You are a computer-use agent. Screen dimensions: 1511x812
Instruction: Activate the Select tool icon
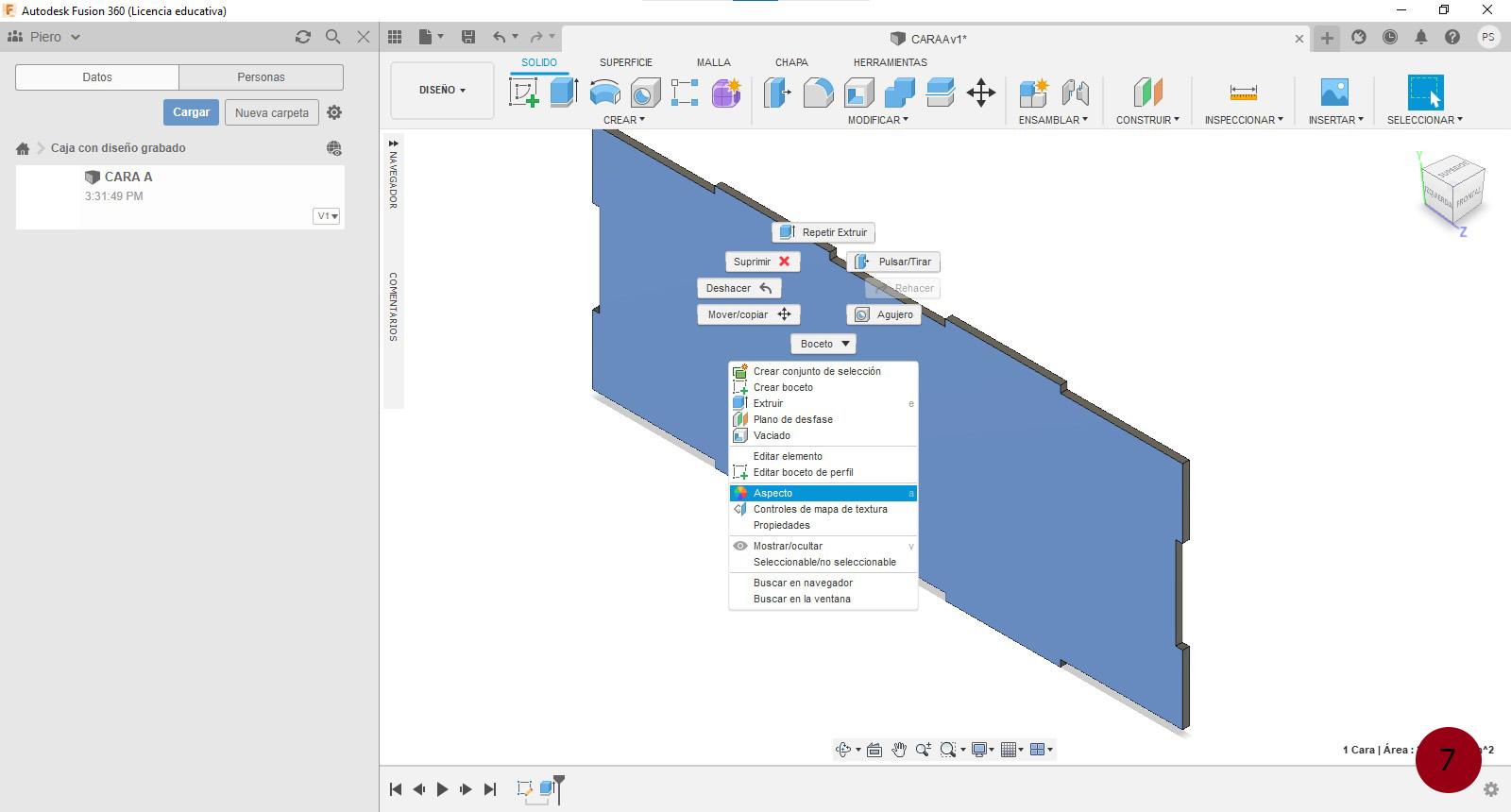pyautogui.click(x=1425, y=93)
